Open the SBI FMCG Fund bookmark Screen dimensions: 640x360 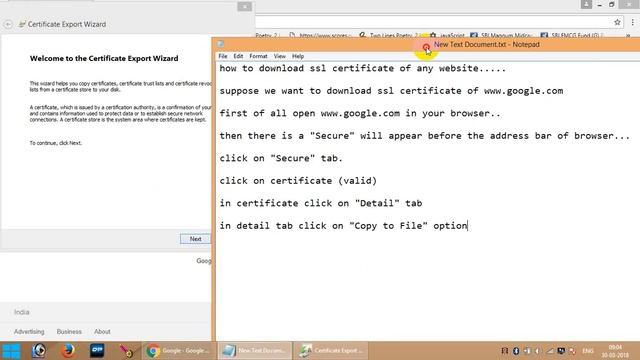571,36
